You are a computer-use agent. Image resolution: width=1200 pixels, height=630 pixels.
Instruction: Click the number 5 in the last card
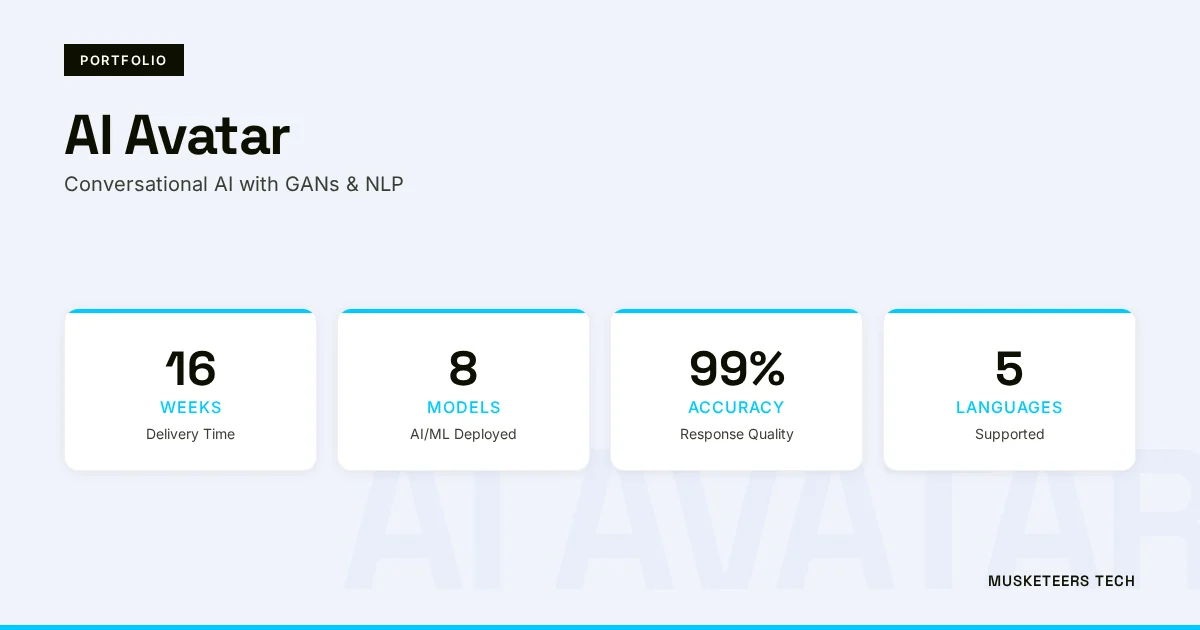1009,369
